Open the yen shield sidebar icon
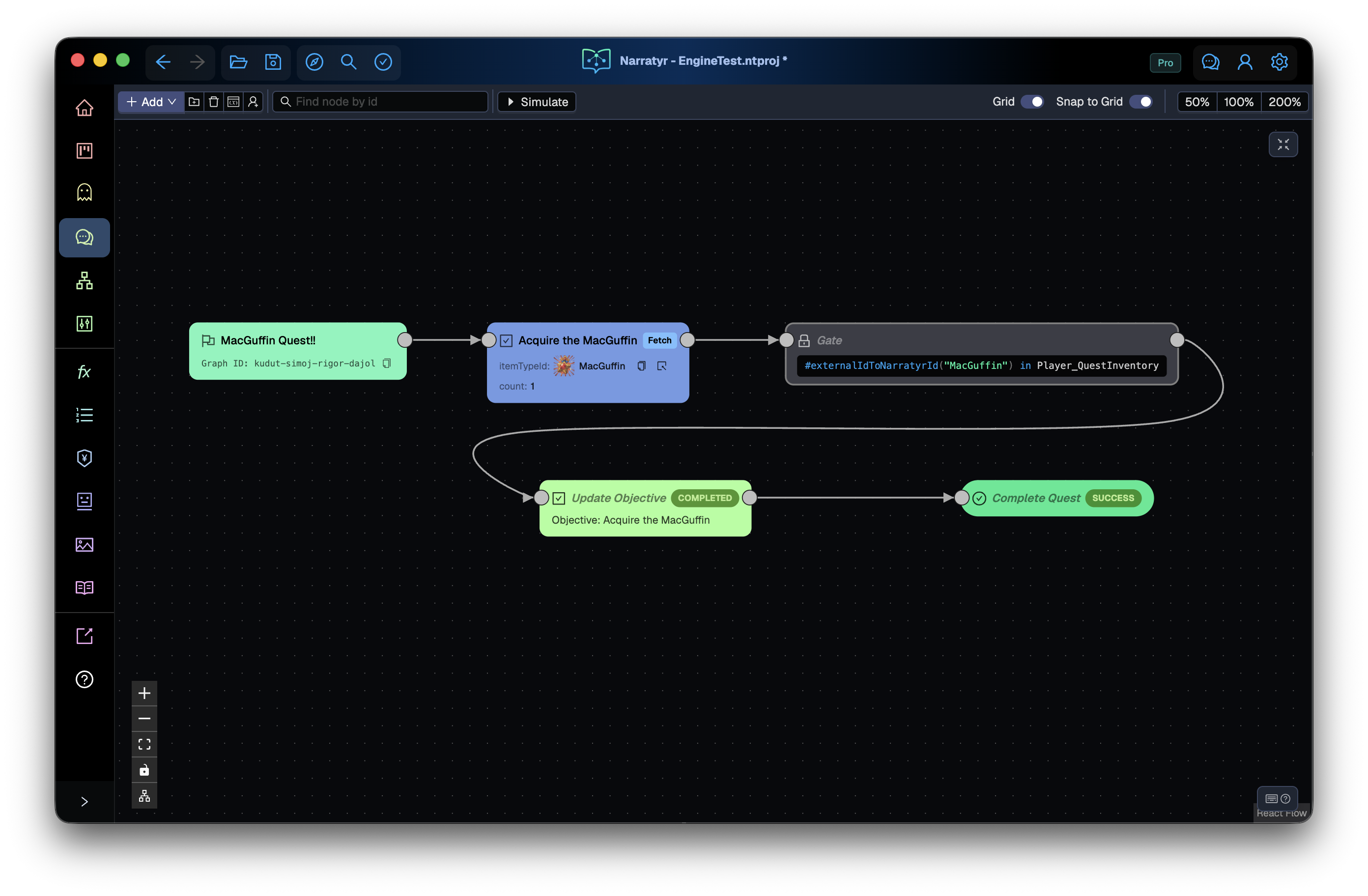The image size is (1368, 896). pyautogui.click(x=85, y=458)
